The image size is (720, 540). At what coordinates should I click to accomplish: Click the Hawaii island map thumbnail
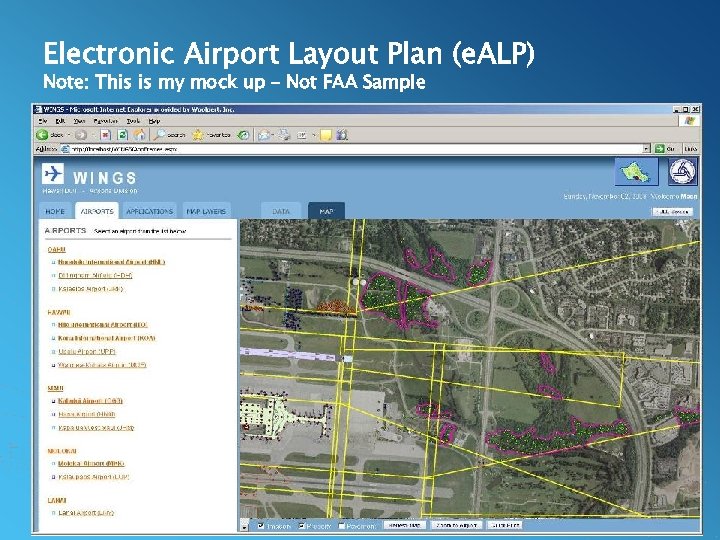[636, 172]
